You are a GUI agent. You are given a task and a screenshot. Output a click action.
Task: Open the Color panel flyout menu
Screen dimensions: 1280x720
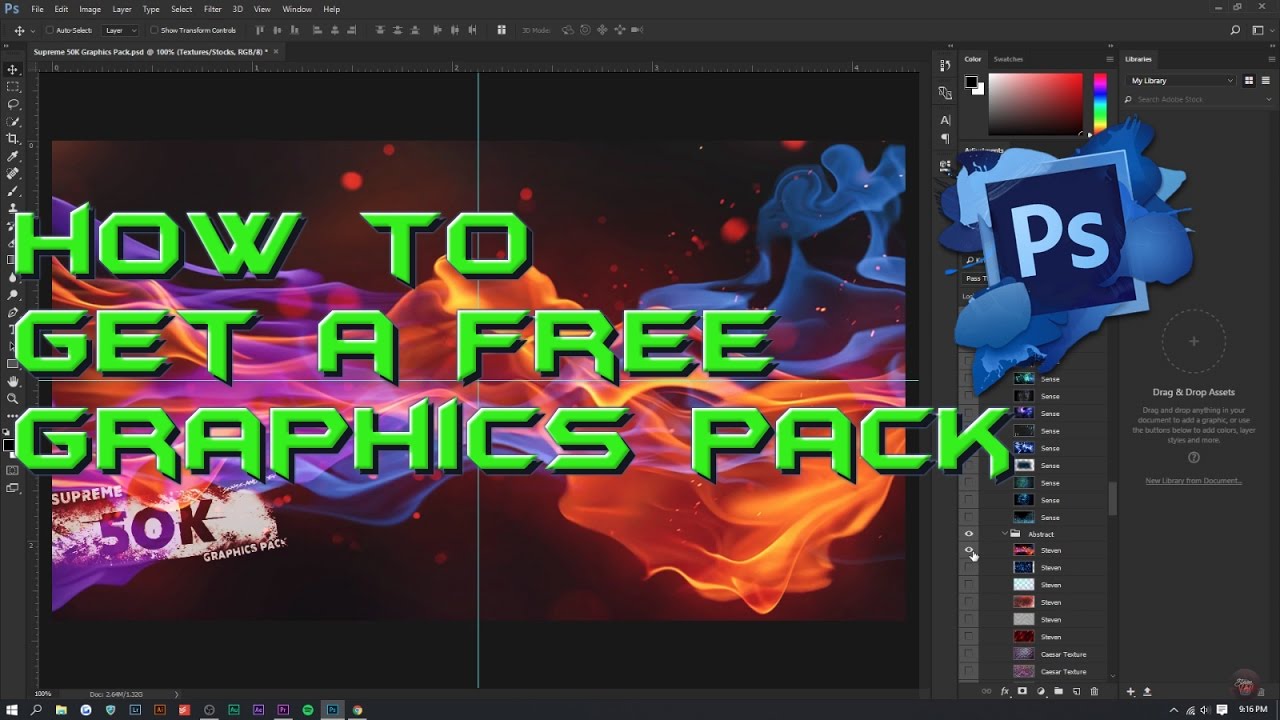pos(1109,59)
